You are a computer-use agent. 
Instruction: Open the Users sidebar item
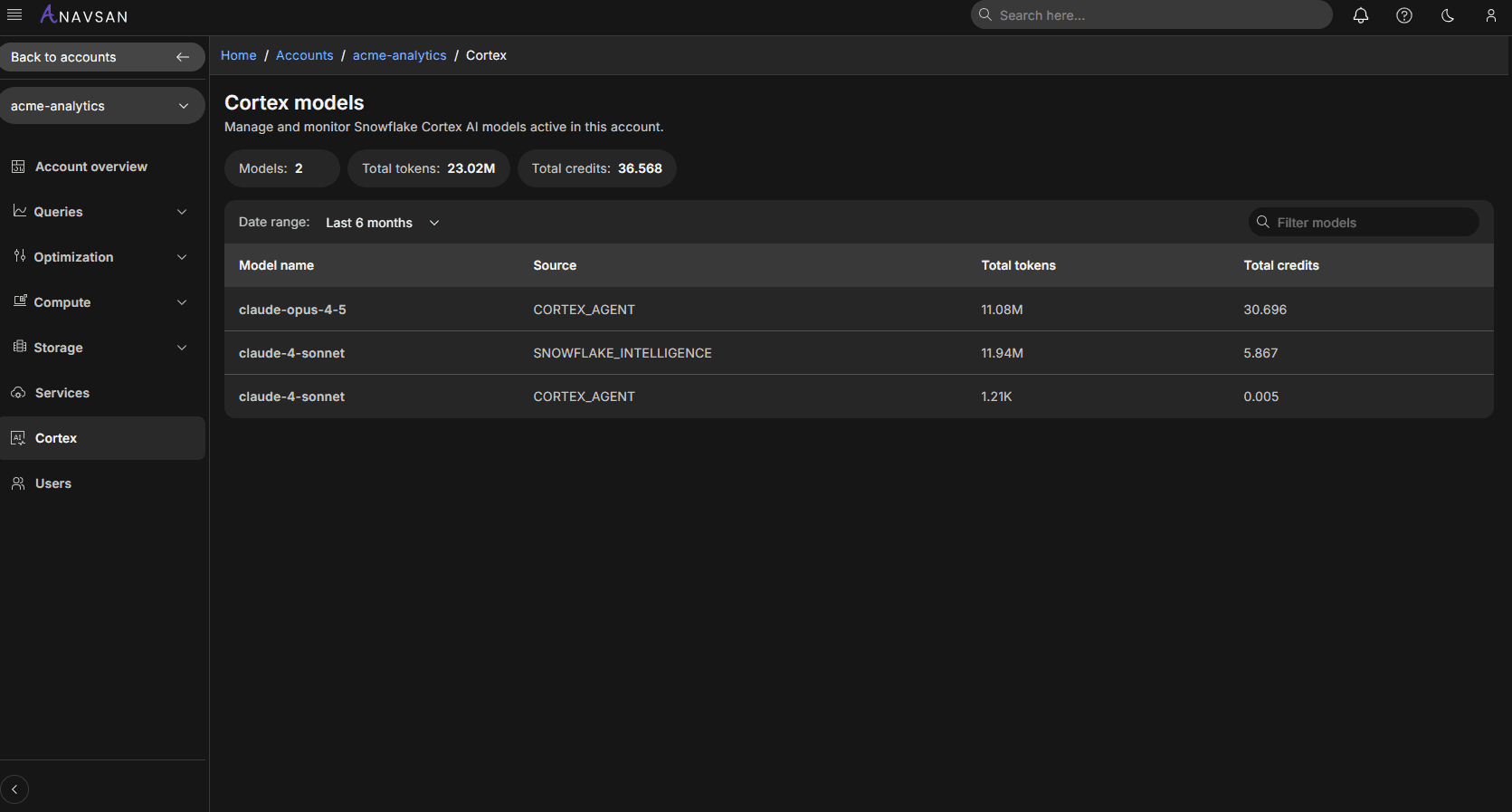(102, 483)
